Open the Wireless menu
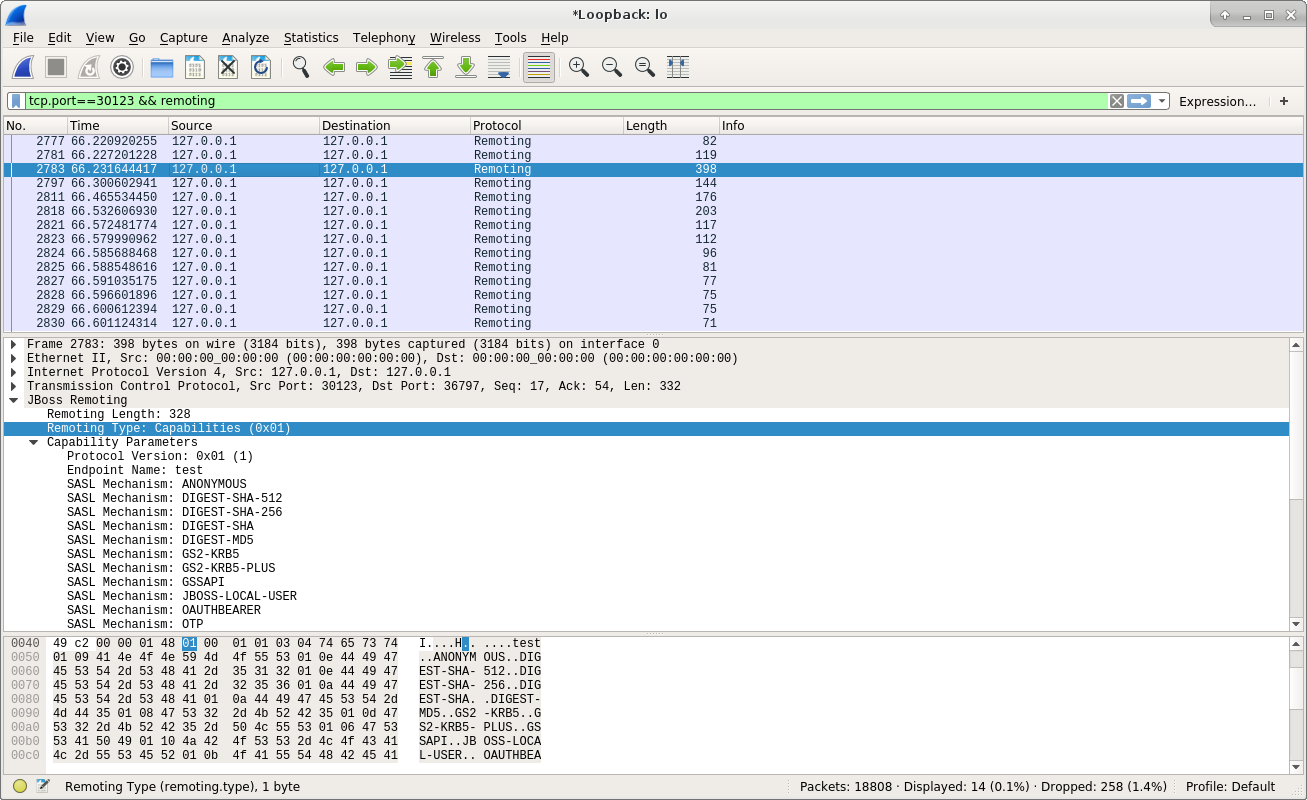Screen dimensions: 1307x800 (x=455, y=37)
